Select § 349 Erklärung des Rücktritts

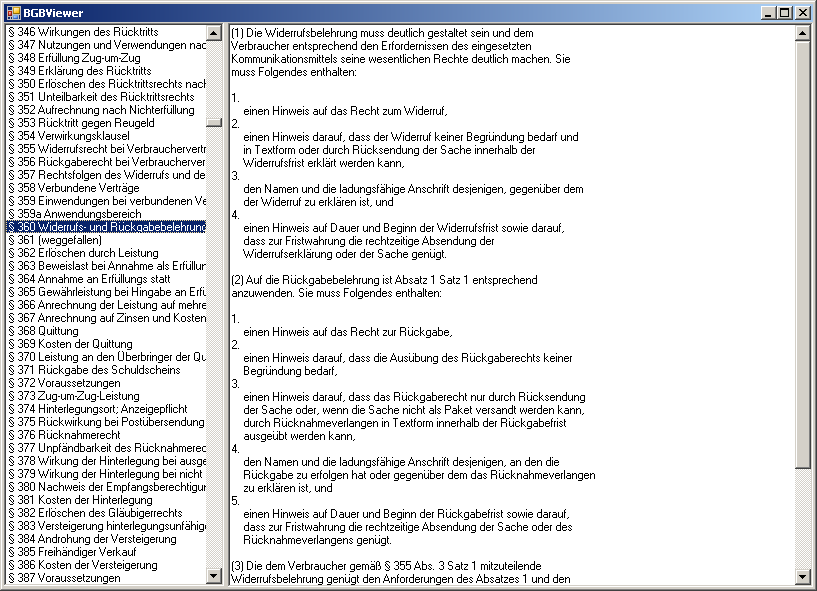tap(106, 71)
